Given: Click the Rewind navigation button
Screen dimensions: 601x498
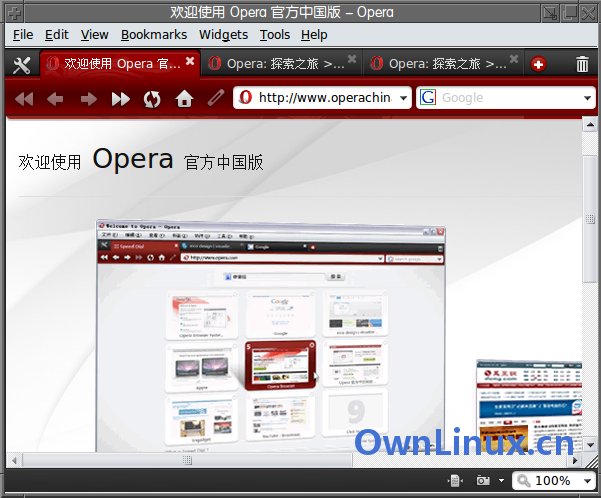Looking at the screenshot, I should click(x=25, y=99).
